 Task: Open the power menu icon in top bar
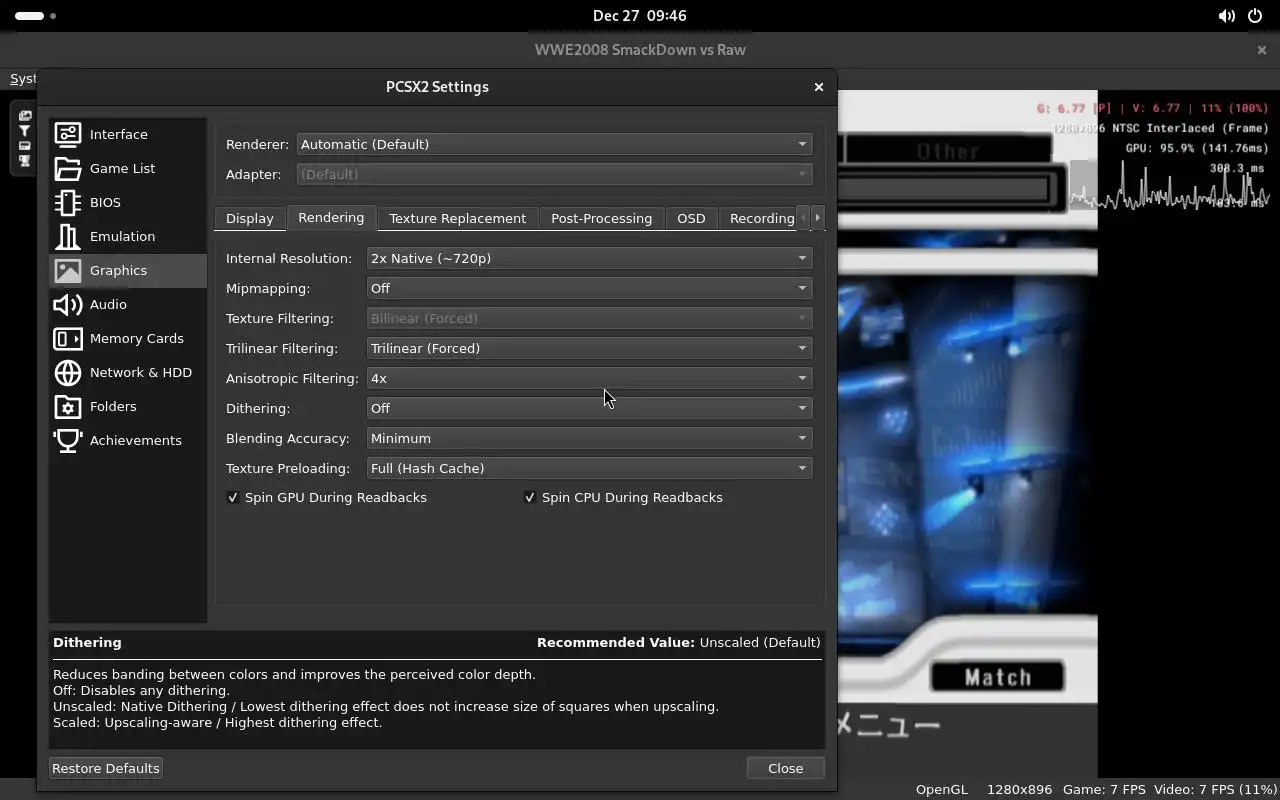tap(1255, 16)
